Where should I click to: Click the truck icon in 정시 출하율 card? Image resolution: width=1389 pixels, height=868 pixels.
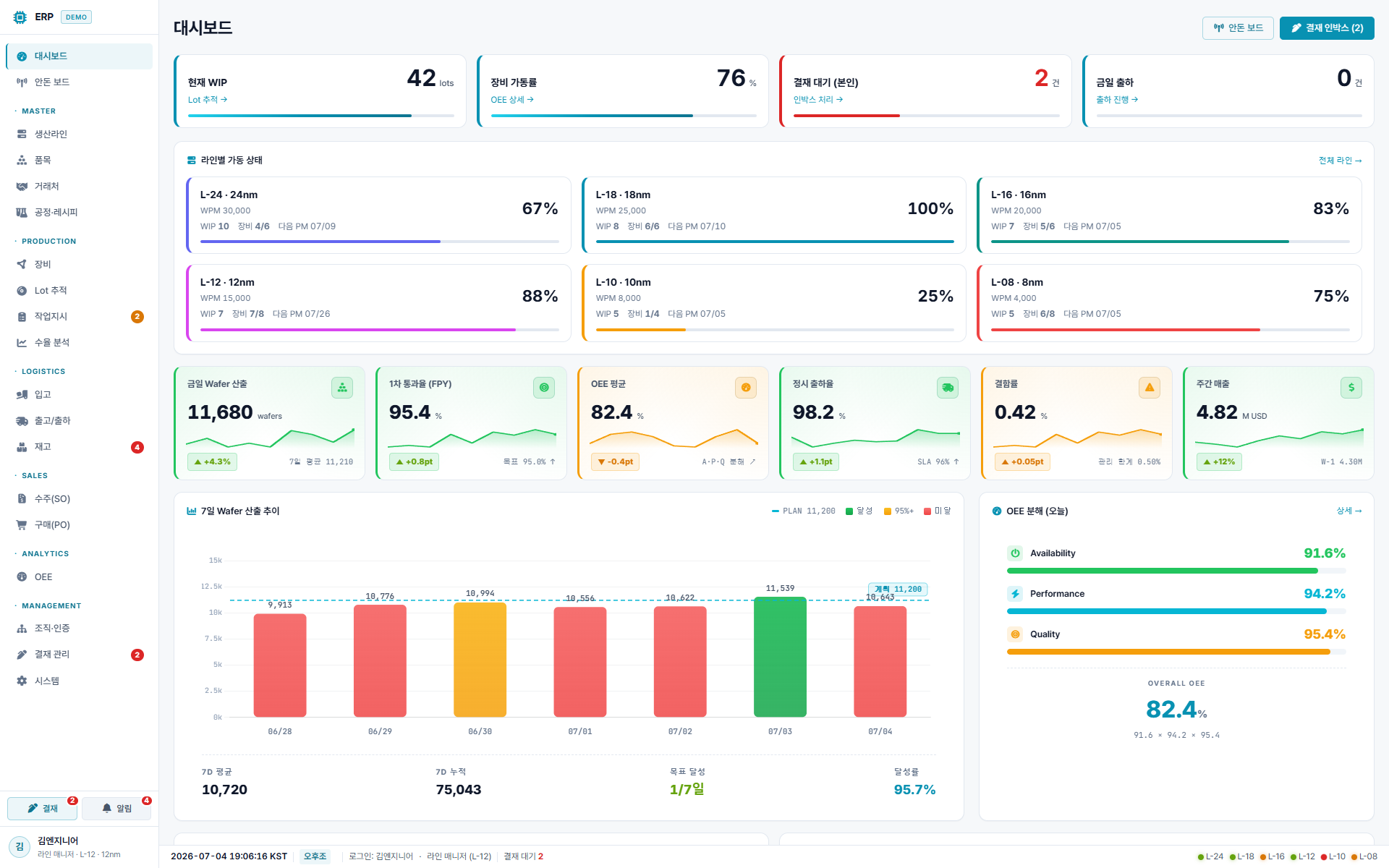pyautogui.click(x=948, y=388)
